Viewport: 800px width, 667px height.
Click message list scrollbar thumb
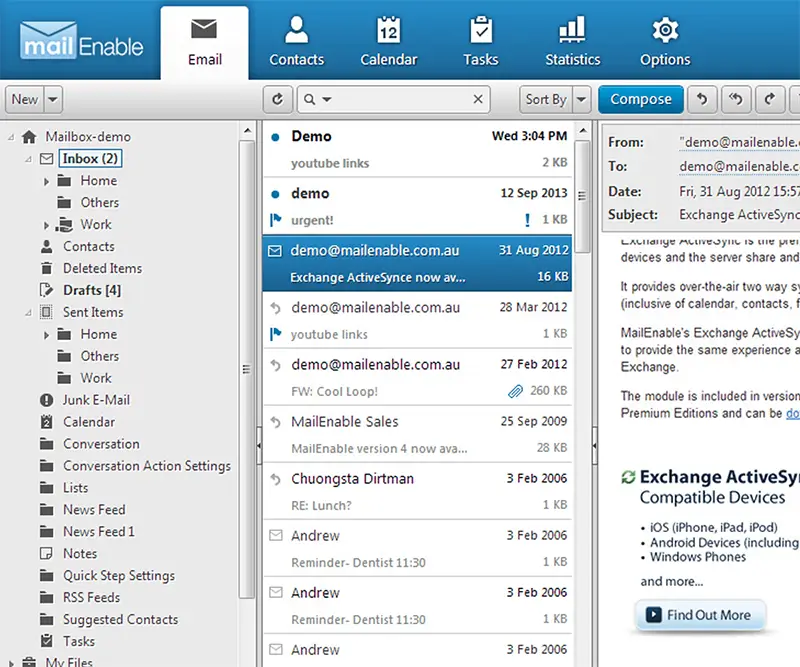[582, 196]
